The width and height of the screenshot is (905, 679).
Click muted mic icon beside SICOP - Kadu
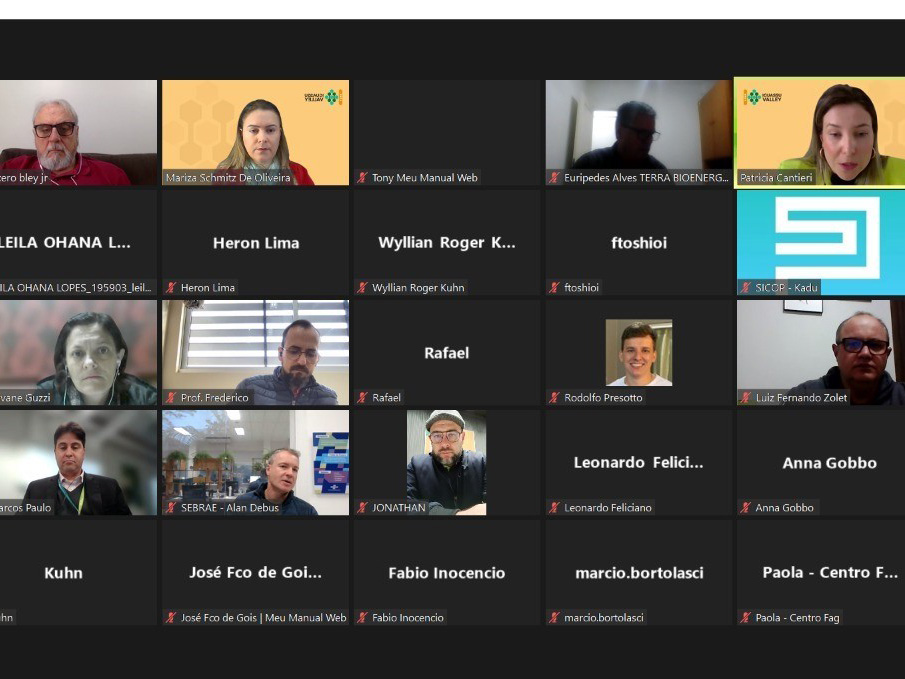point(746,288)
